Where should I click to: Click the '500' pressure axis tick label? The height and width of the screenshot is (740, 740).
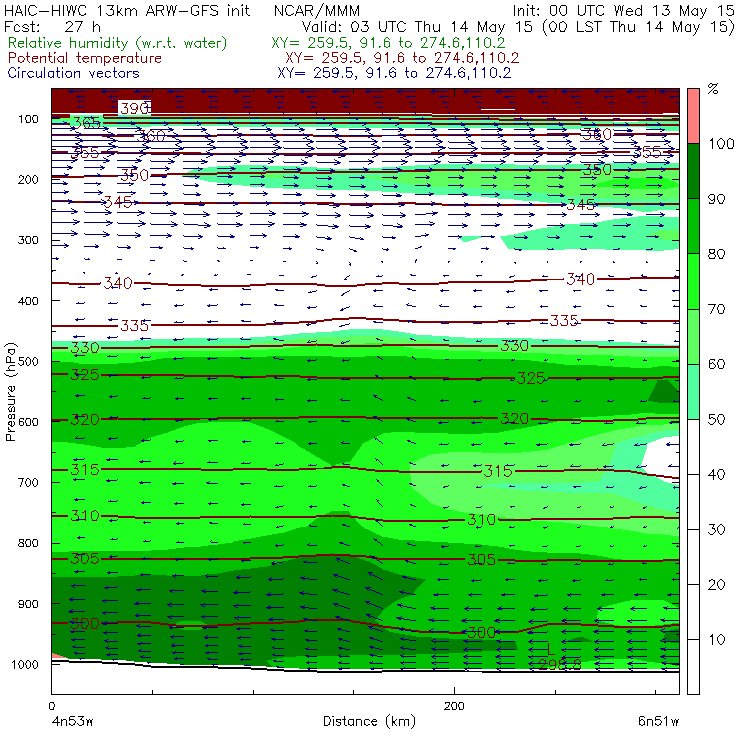click(x=28, y=362)
